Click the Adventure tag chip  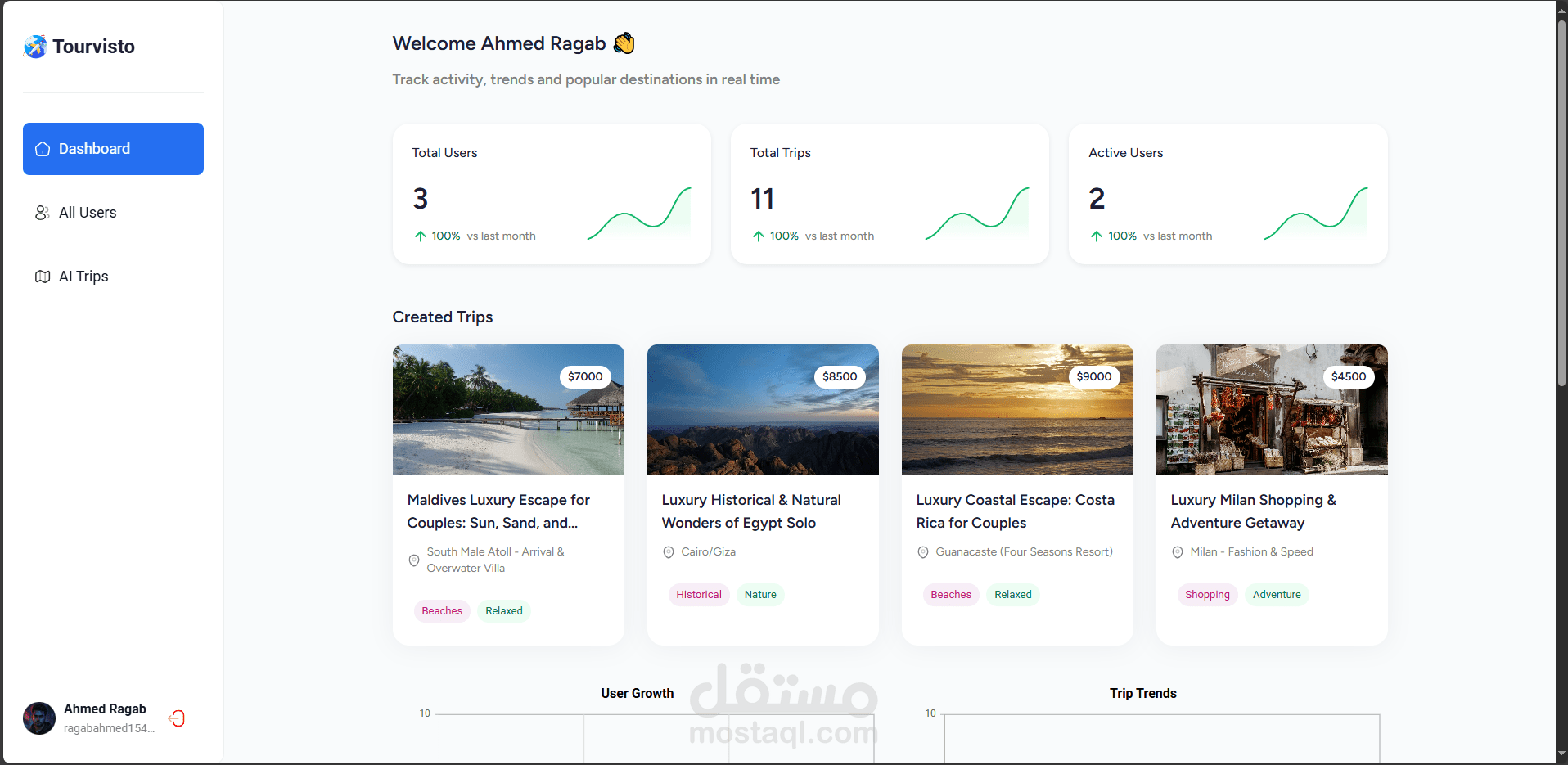coord(1277,595)
